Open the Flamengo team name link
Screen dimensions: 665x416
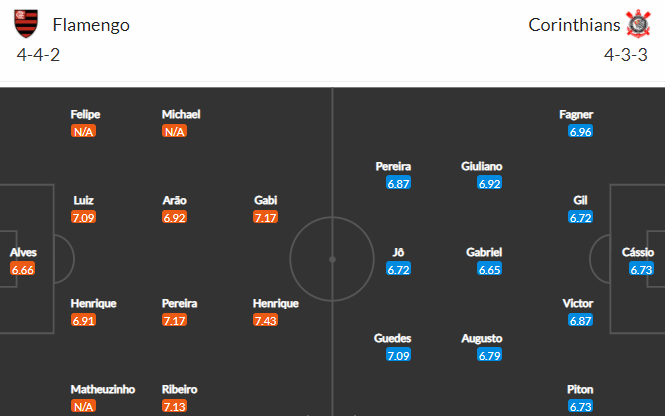[91, 25]
